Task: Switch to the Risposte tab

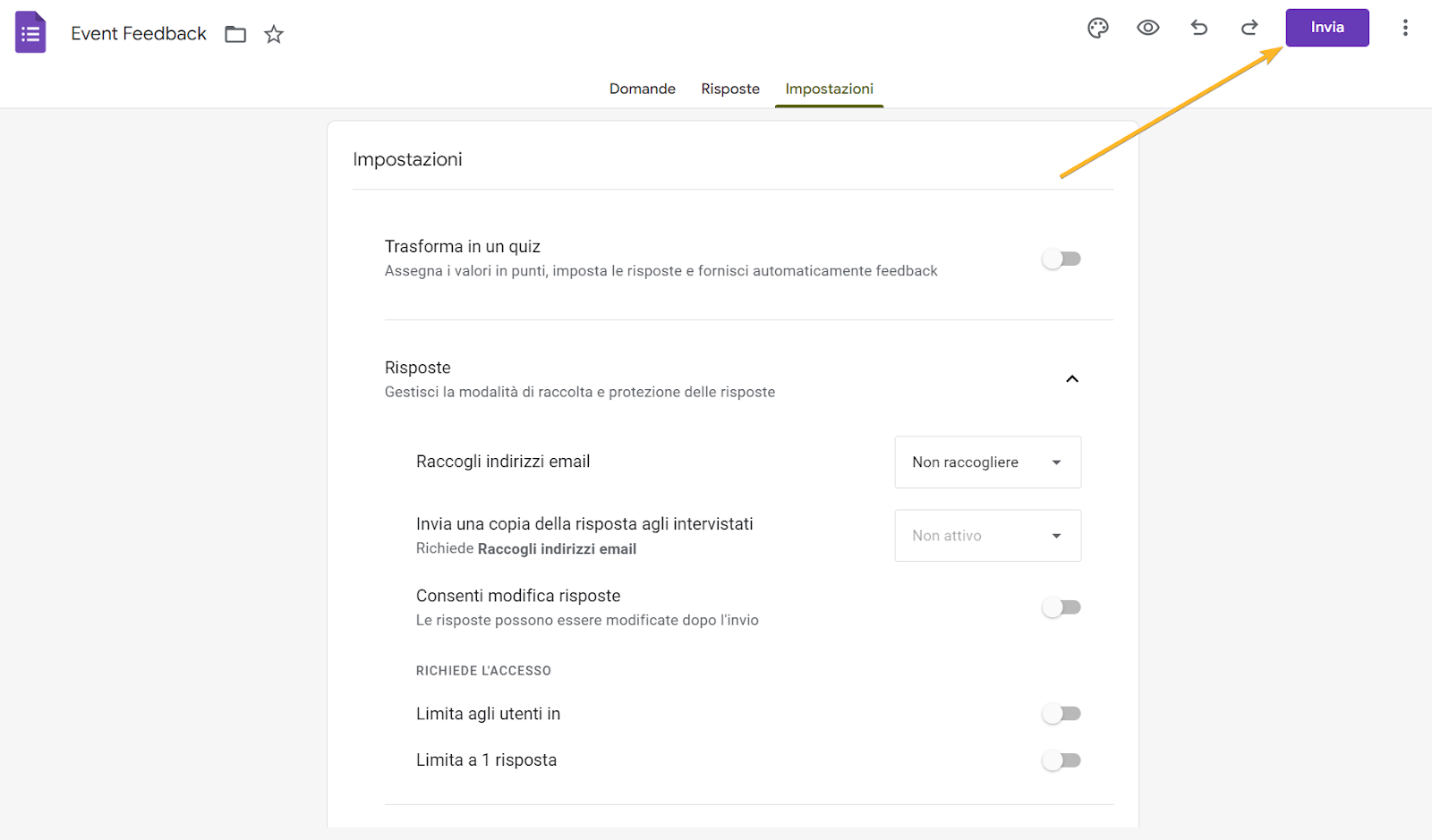Action: pyautogui.click(x=730, y=89)
